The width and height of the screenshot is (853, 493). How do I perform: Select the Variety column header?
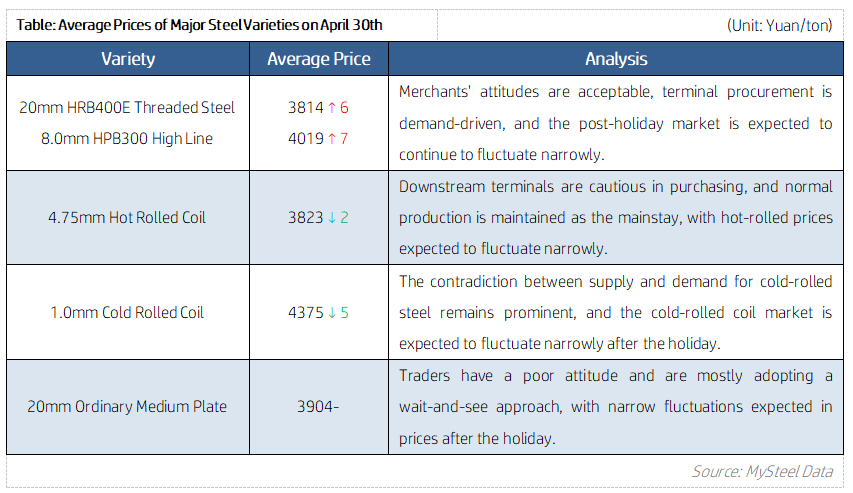coord(128,59)
